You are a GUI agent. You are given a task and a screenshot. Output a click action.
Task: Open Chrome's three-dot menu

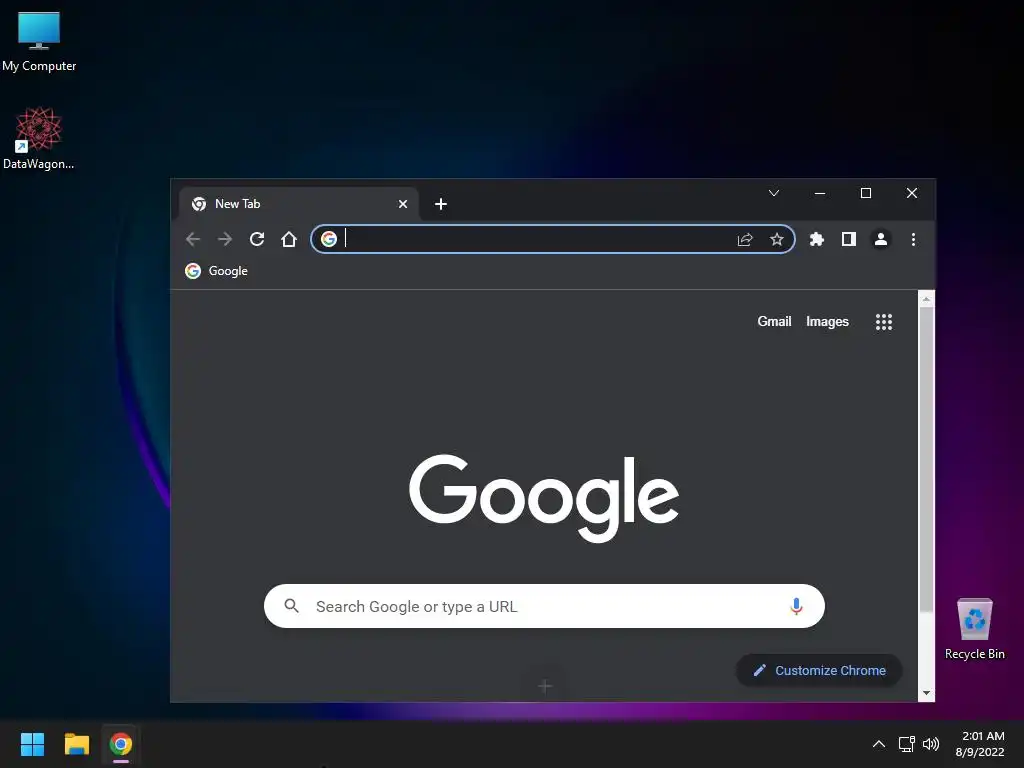coord(913,239)
